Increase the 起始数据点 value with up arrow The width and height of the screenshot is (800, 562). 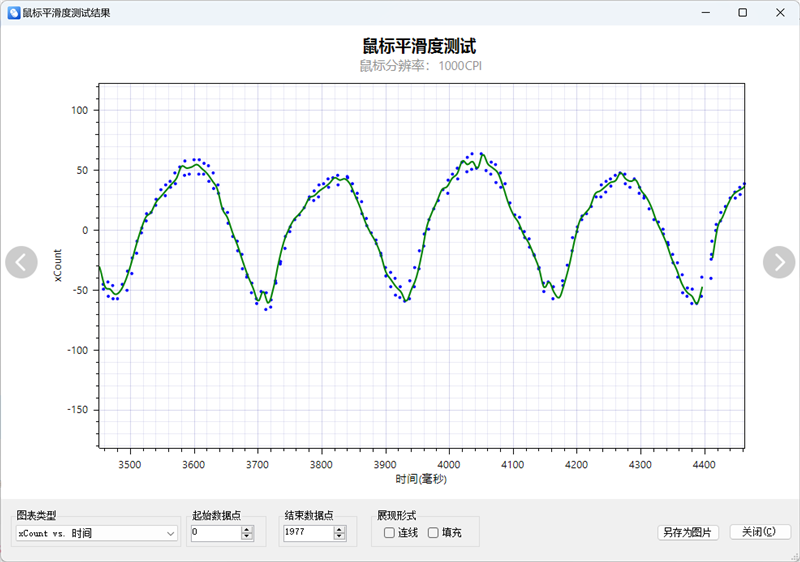247,530
